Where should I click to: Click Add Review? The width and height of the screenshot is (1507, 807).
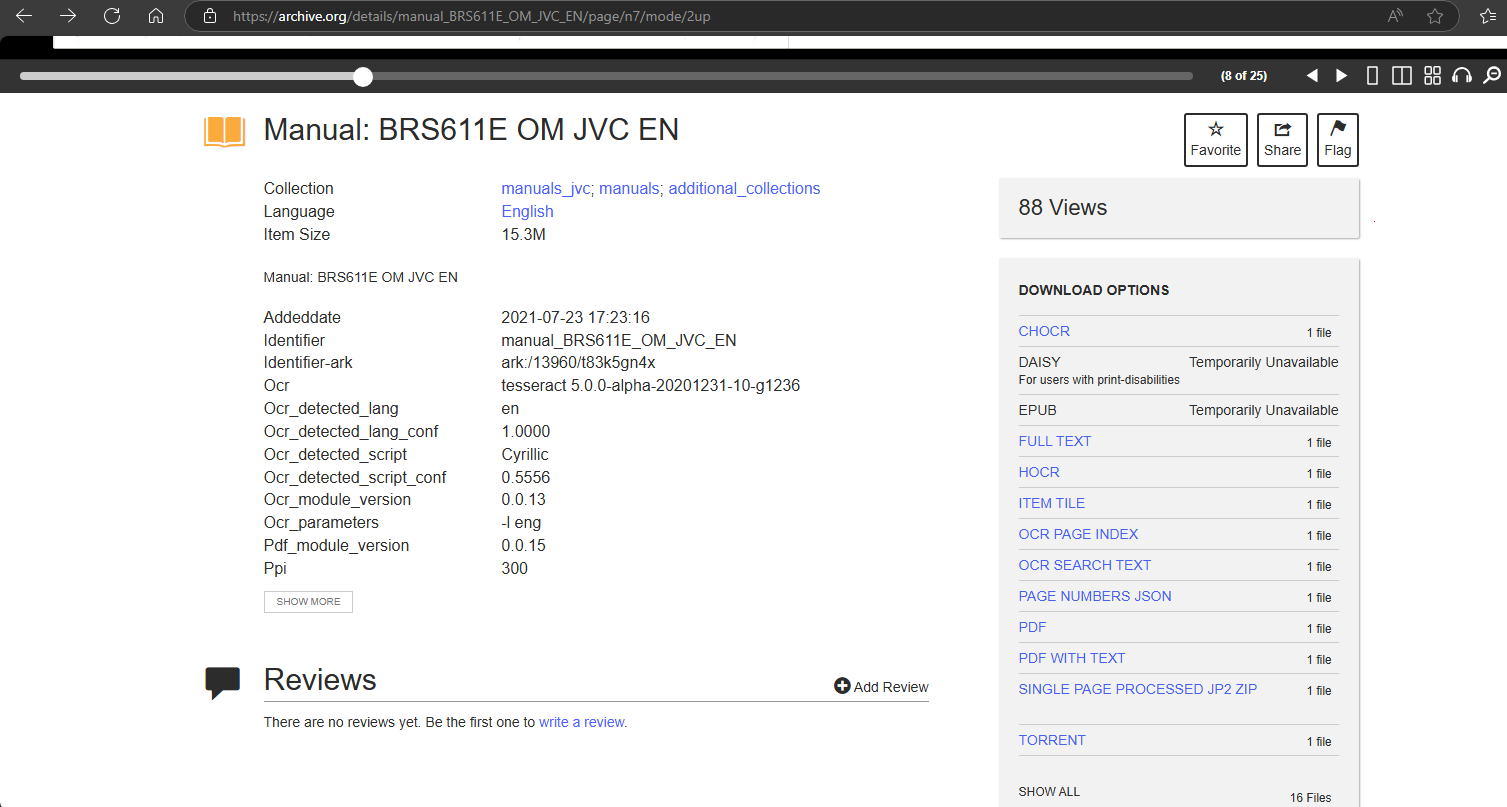[881, 687]
